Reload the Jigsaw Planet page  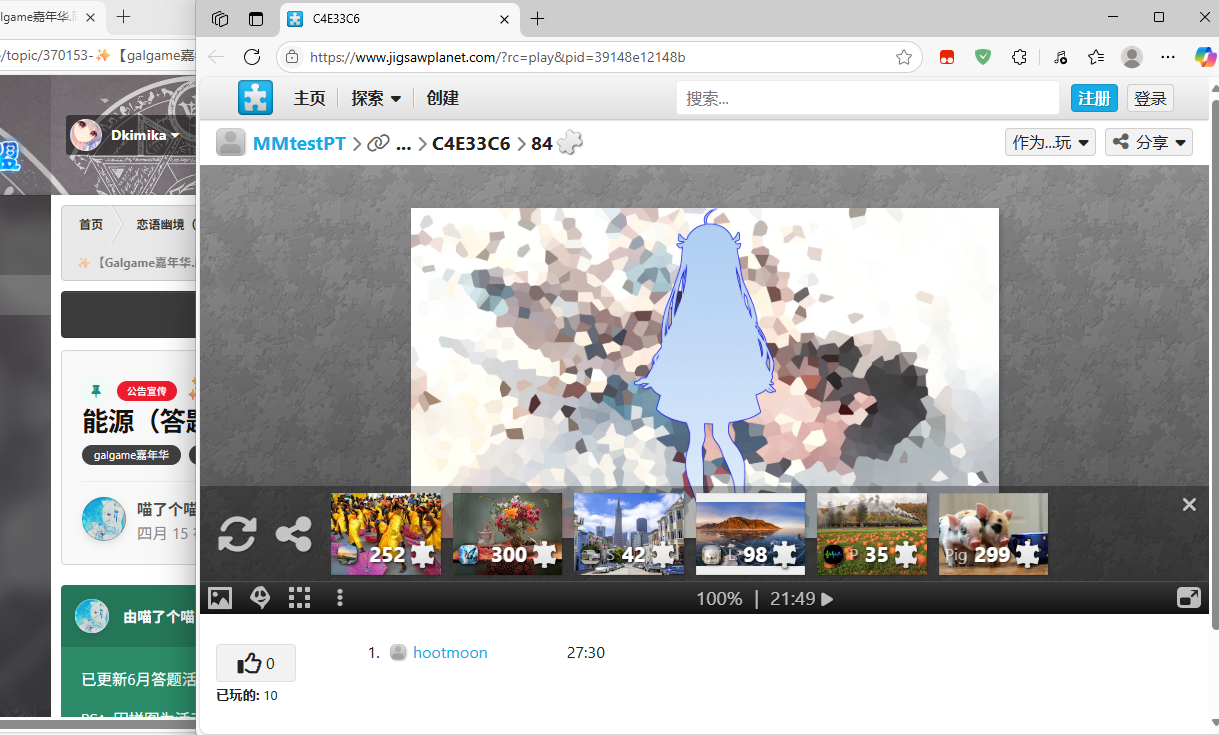pyautogui.click(x=252, y=57)
